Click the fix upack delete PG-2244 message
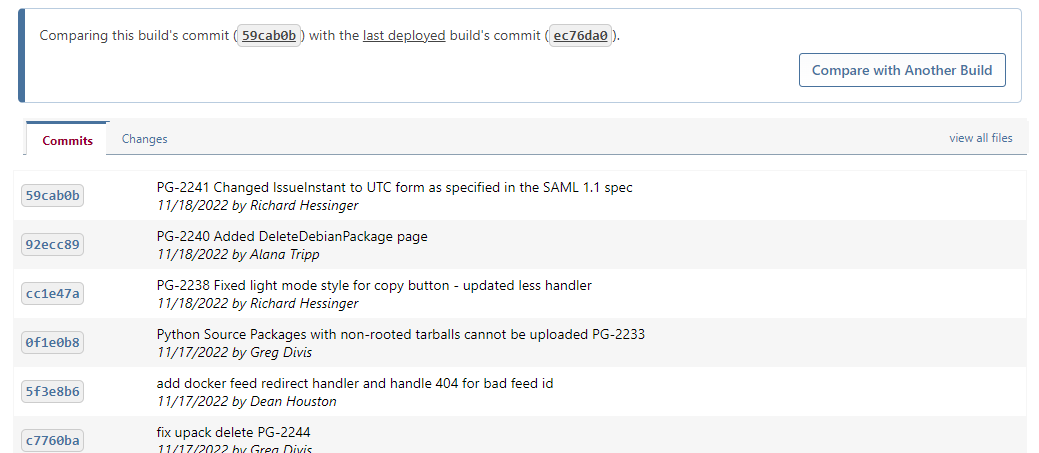This screenshot has width=1039, height=453. (x=240, y=432)
